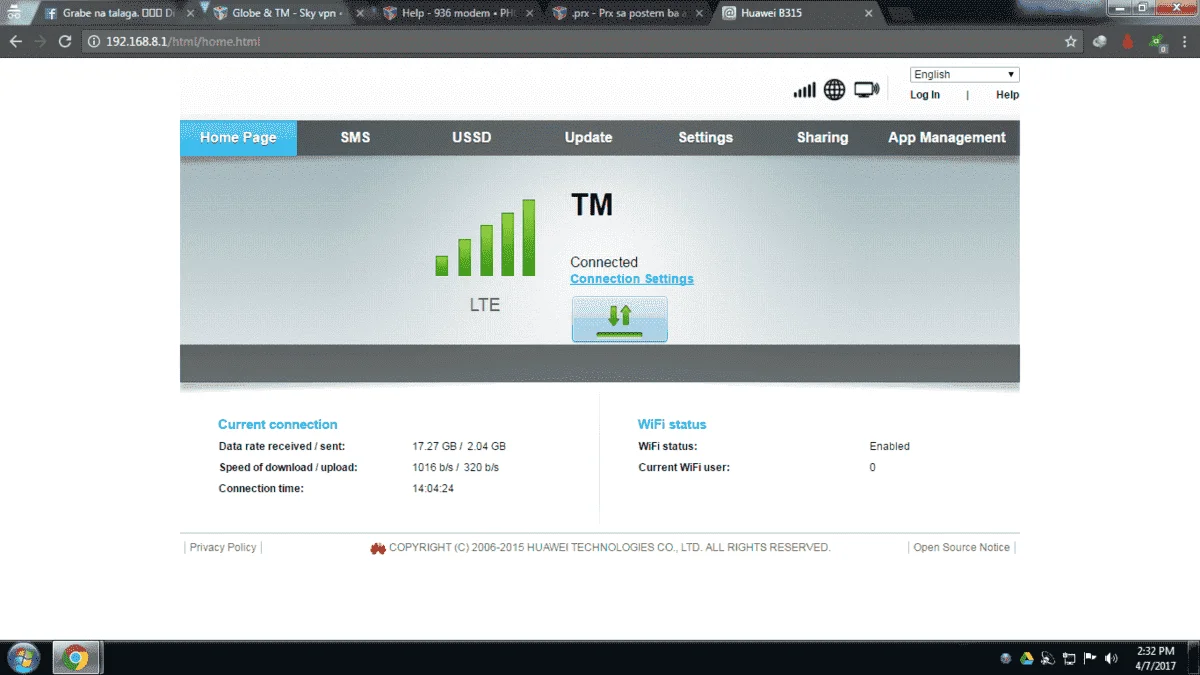Go to the Update tab
The height and width of the screenshot is (675, 1200).
click(x=588, y=138)
